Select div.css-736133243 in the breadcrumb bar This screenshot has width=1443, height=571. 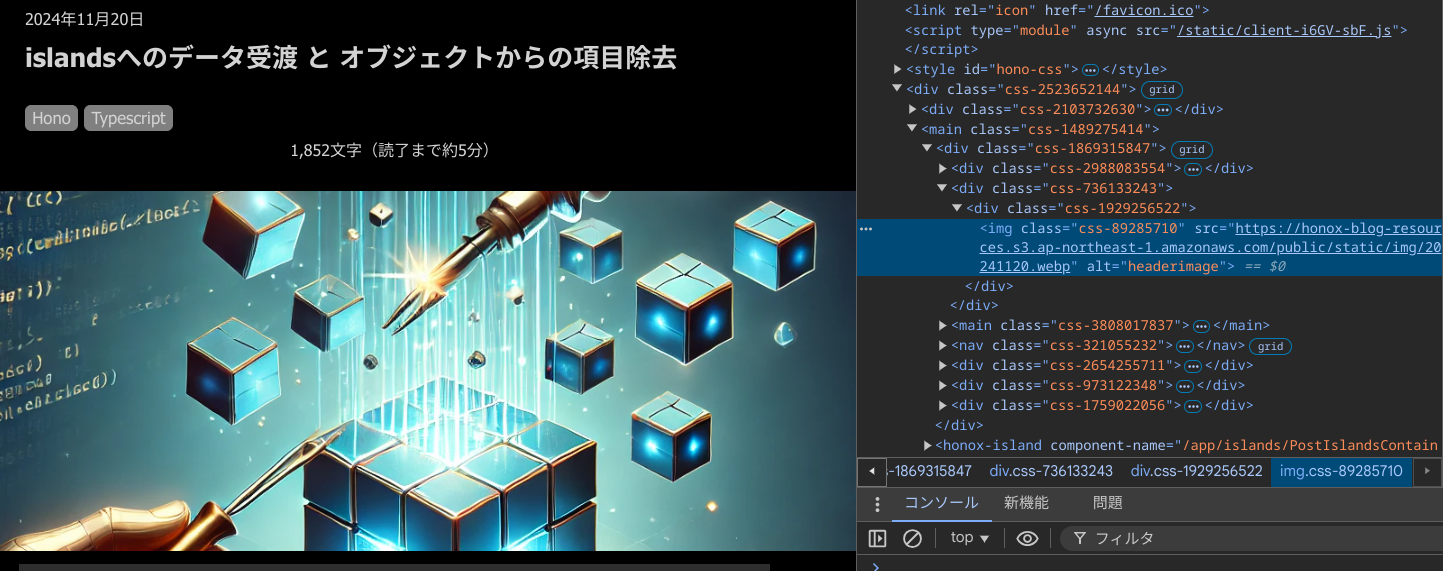pos(1051,471)
